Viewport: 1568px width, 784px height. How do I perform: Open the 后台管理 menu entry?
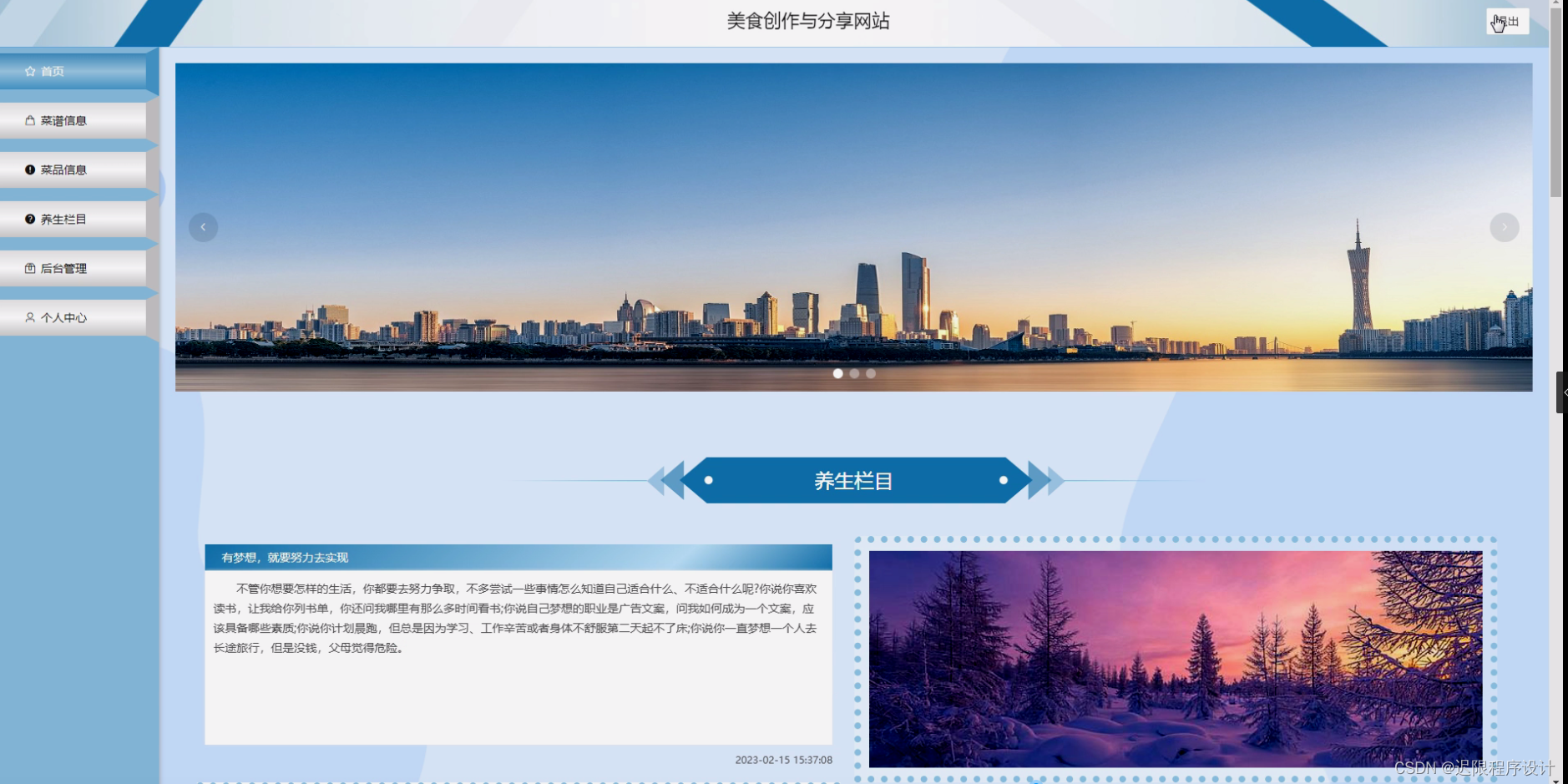[73, 268]
